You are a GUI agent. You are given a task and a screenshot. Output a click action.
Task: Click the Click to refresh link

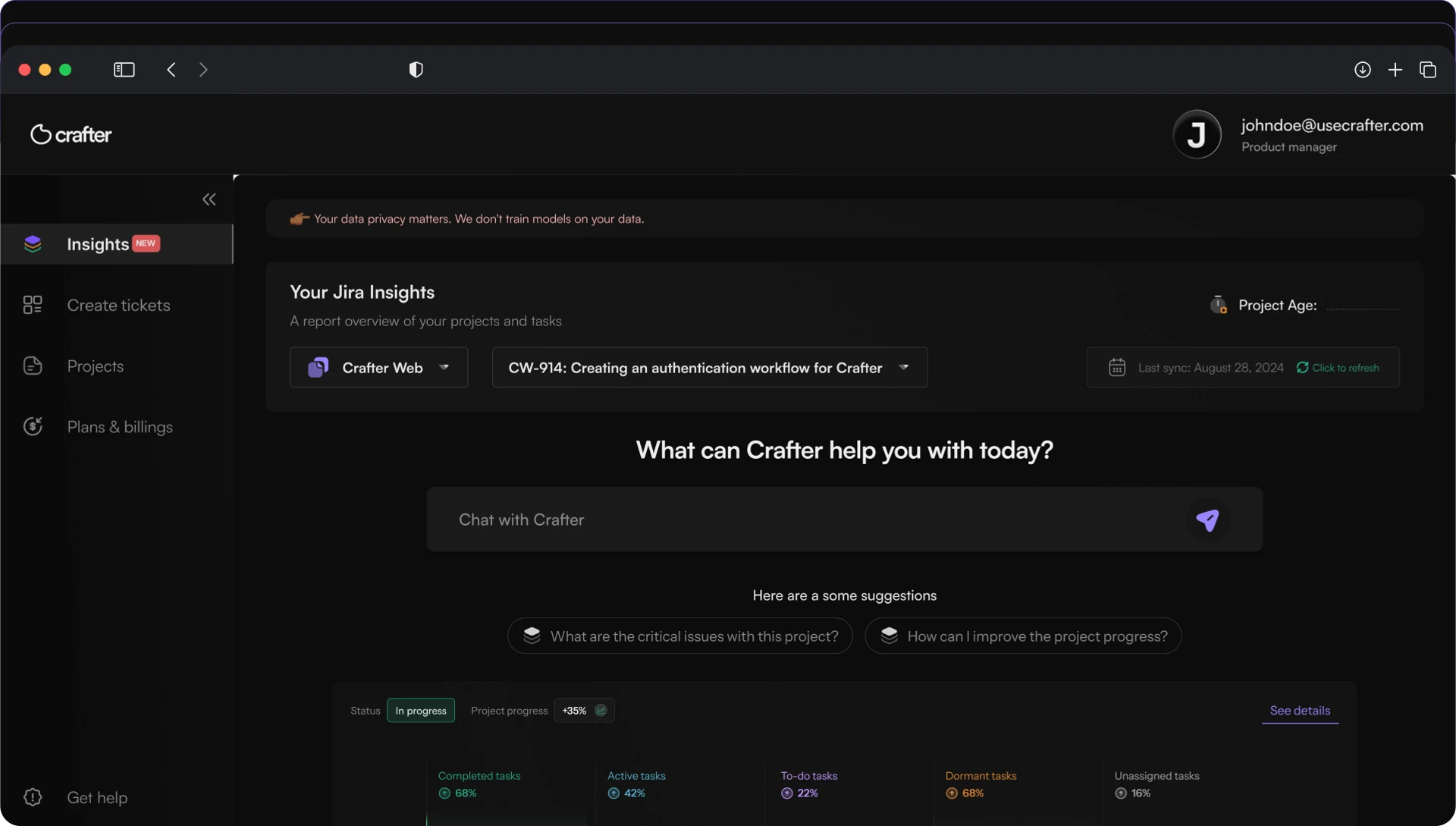point(1346,367)
